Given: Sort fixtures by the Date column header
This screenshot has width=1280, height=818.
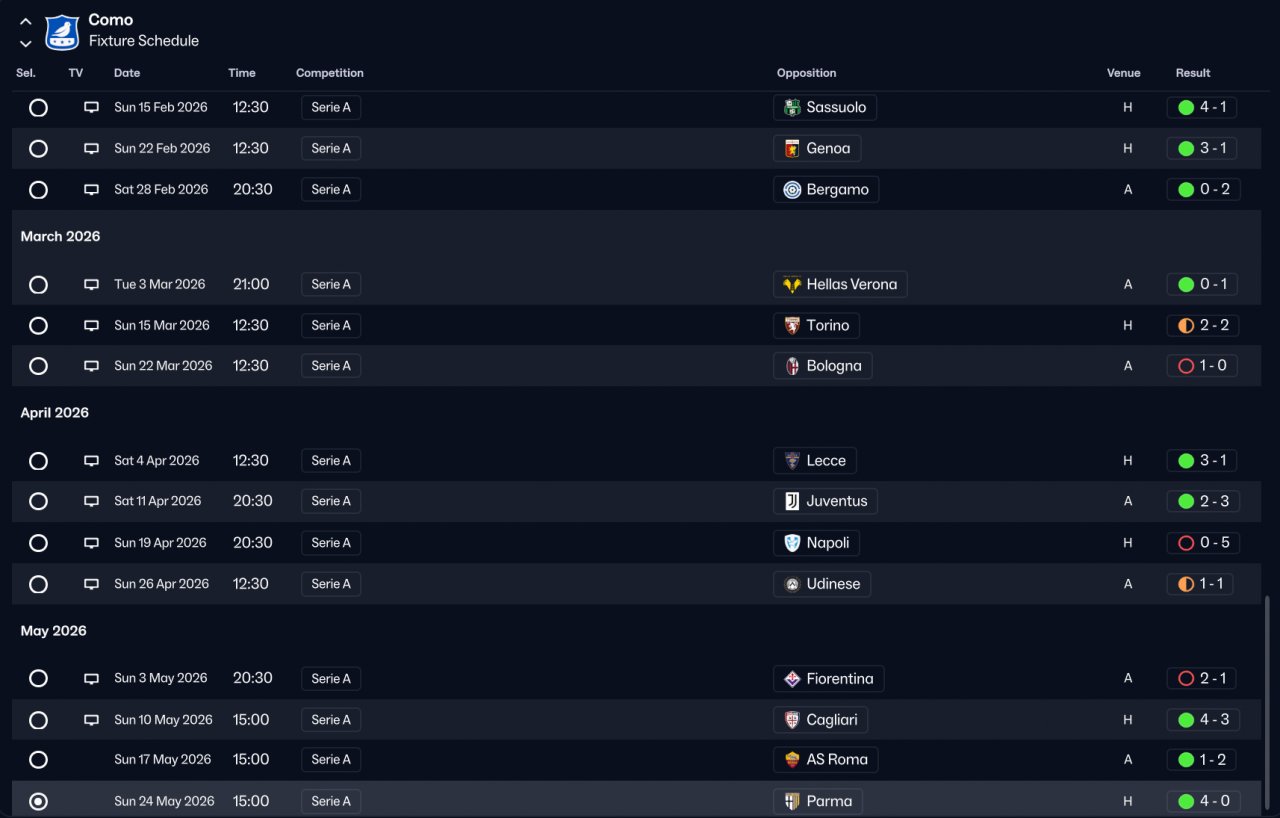Looking at the screenshot, I should [127, 73].
